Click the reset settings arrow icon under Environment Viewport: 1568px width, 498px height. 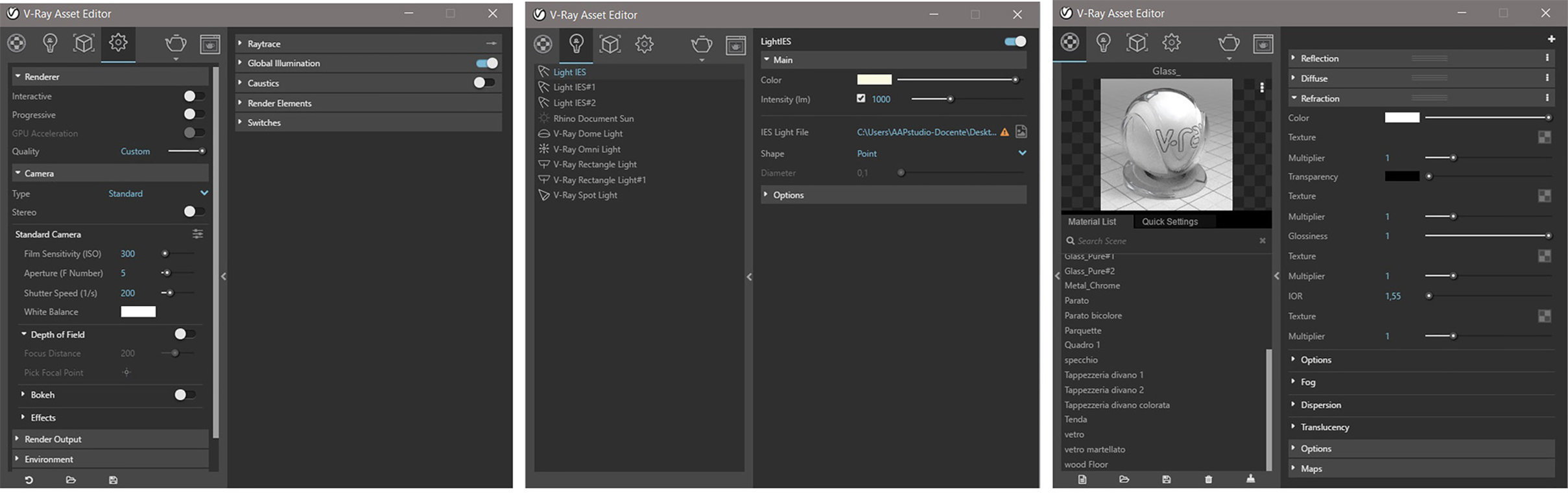coord(29,480)
